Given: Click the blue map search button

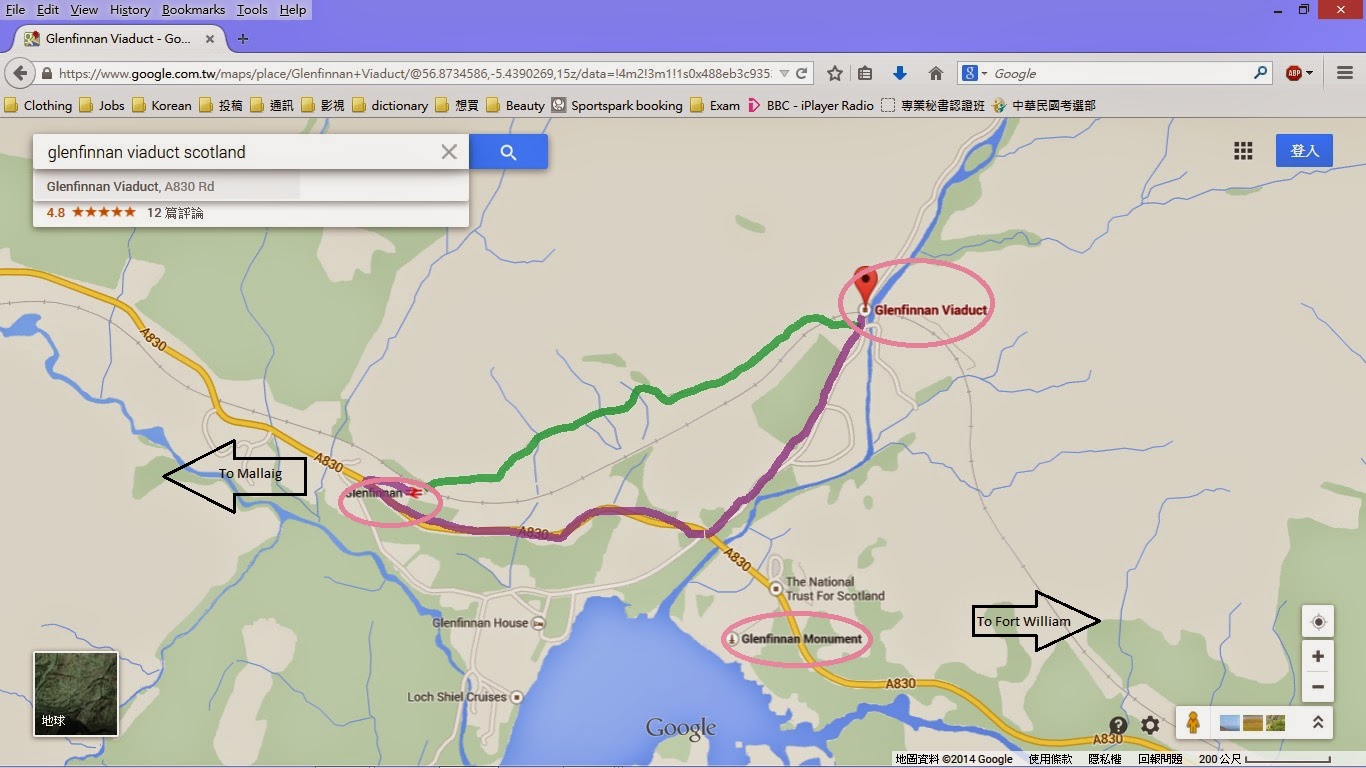Looking at the screenshot, I should point(508,152).
